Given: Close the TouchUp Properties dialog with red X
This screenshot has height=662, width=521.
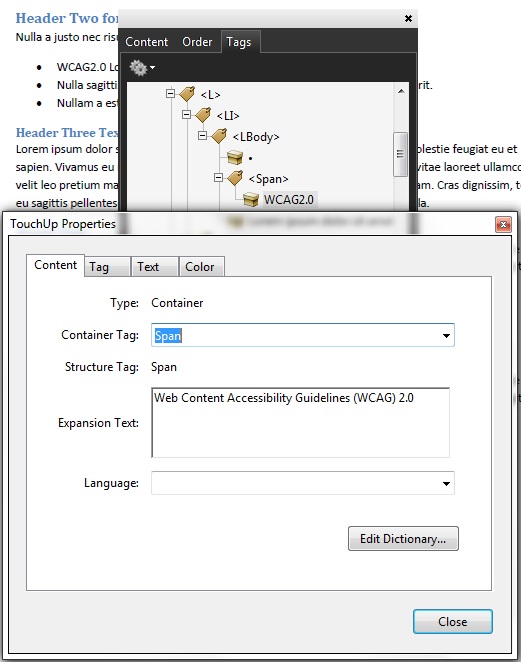Looking at the screenshot, I should 503,225.
